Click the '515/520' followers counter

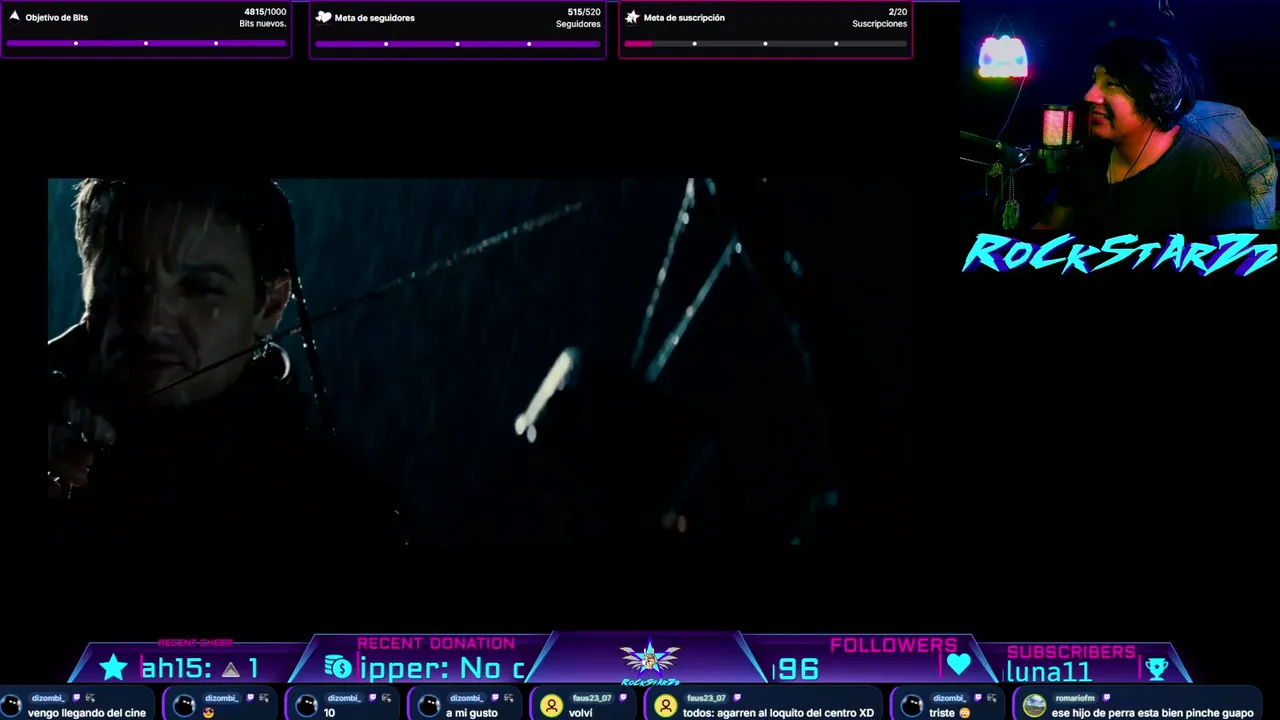click(x=584, y=12)
